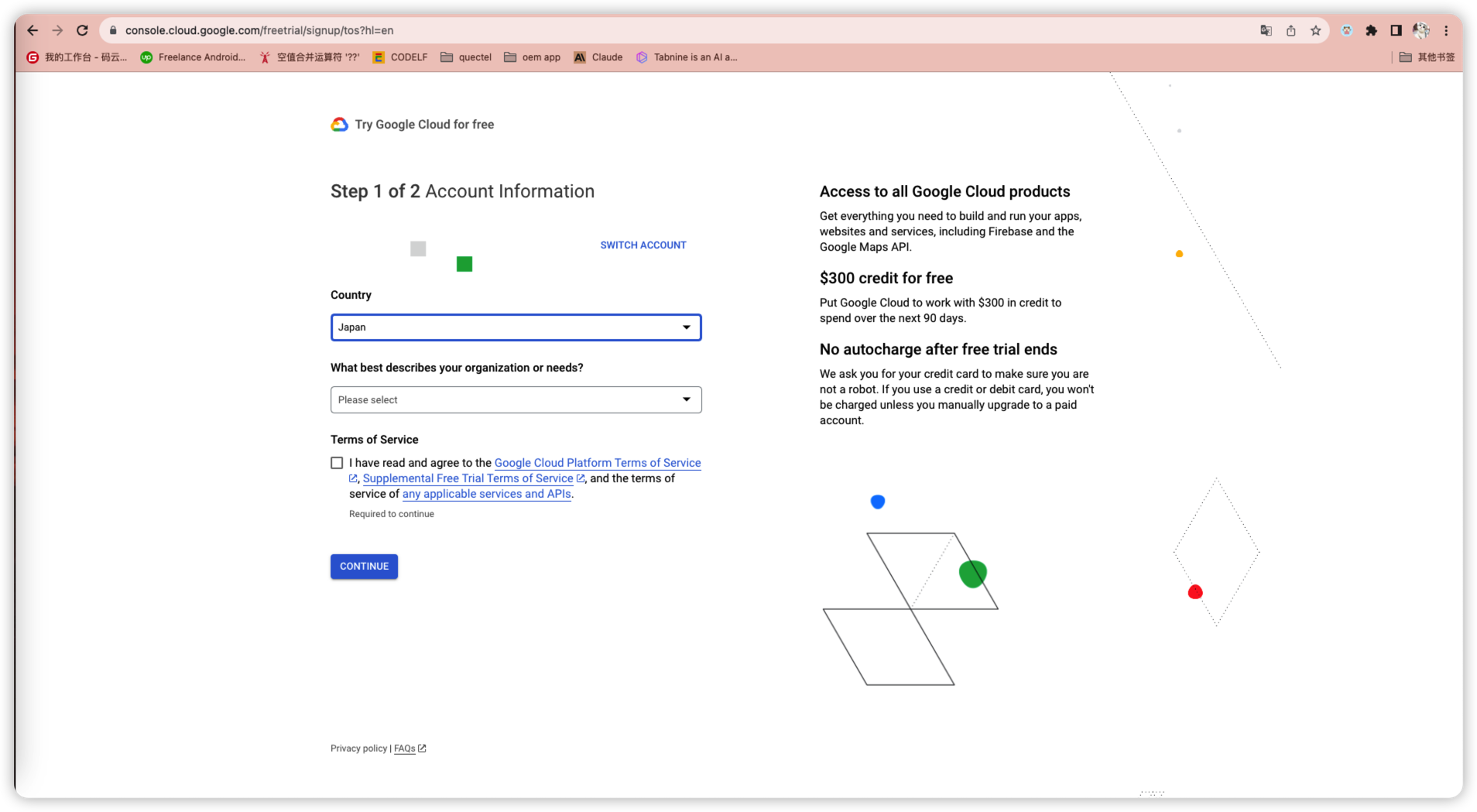
Task: Click the Step 1 of 2 Account Information heading
Action: pyautogui.click(x=462, y=191)
